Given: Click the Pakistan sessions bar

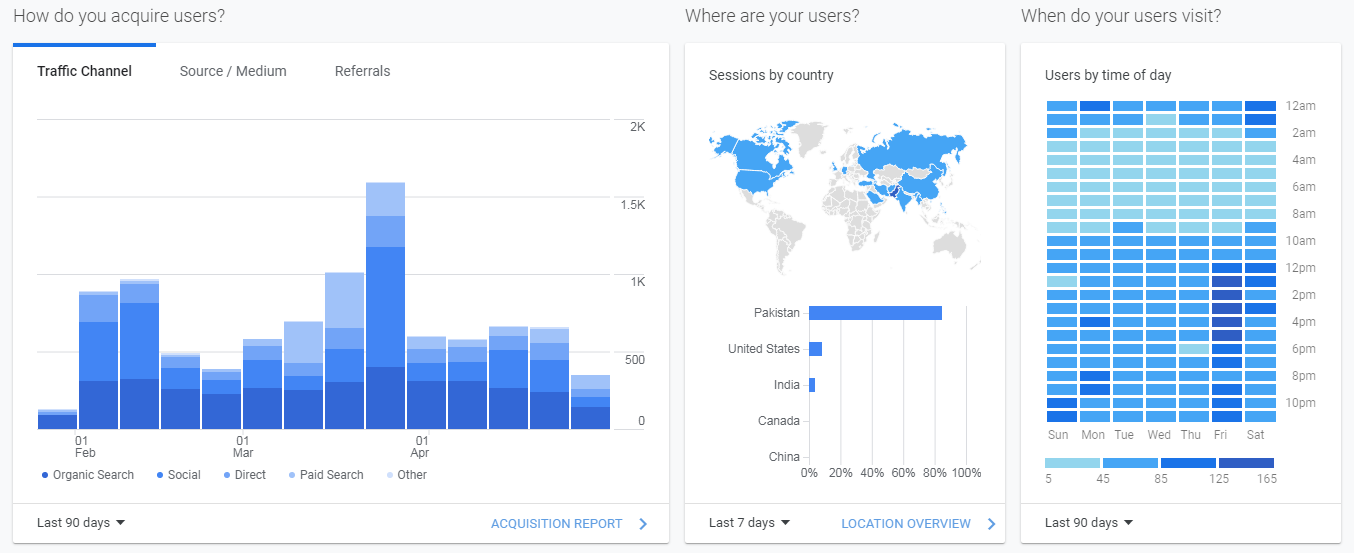Looking at the screenshot, I should (875, 313).
